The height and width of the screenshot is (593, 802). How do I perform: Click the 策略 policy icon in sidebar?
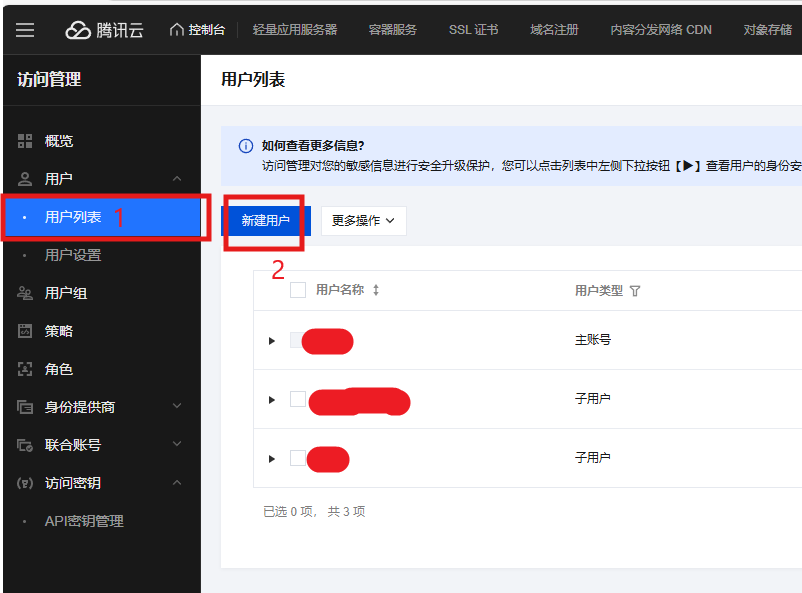pos(22,330)
